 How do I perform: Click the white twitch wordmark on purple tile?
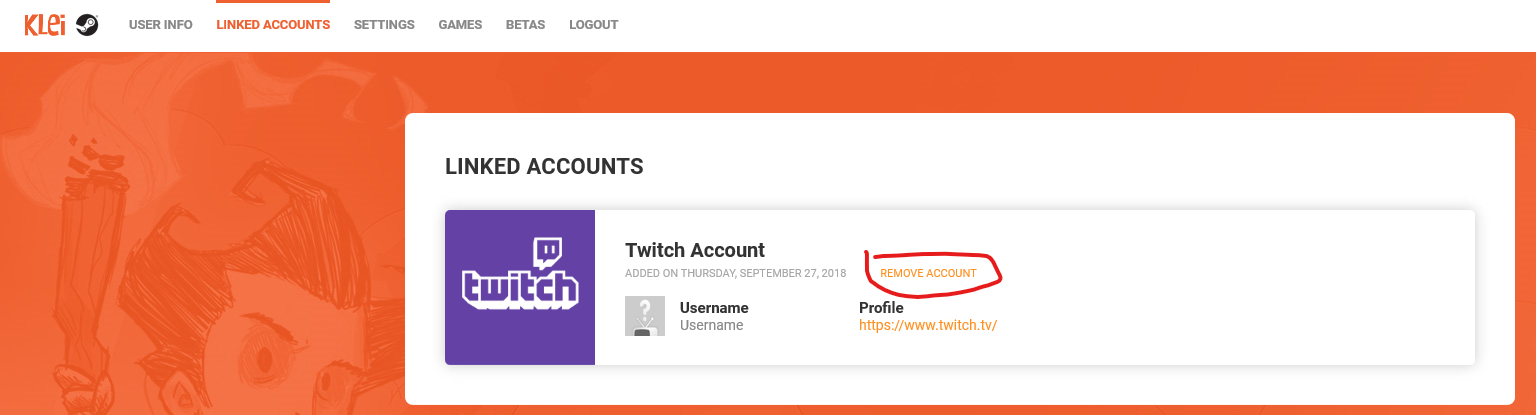click(x=520, y=289)
